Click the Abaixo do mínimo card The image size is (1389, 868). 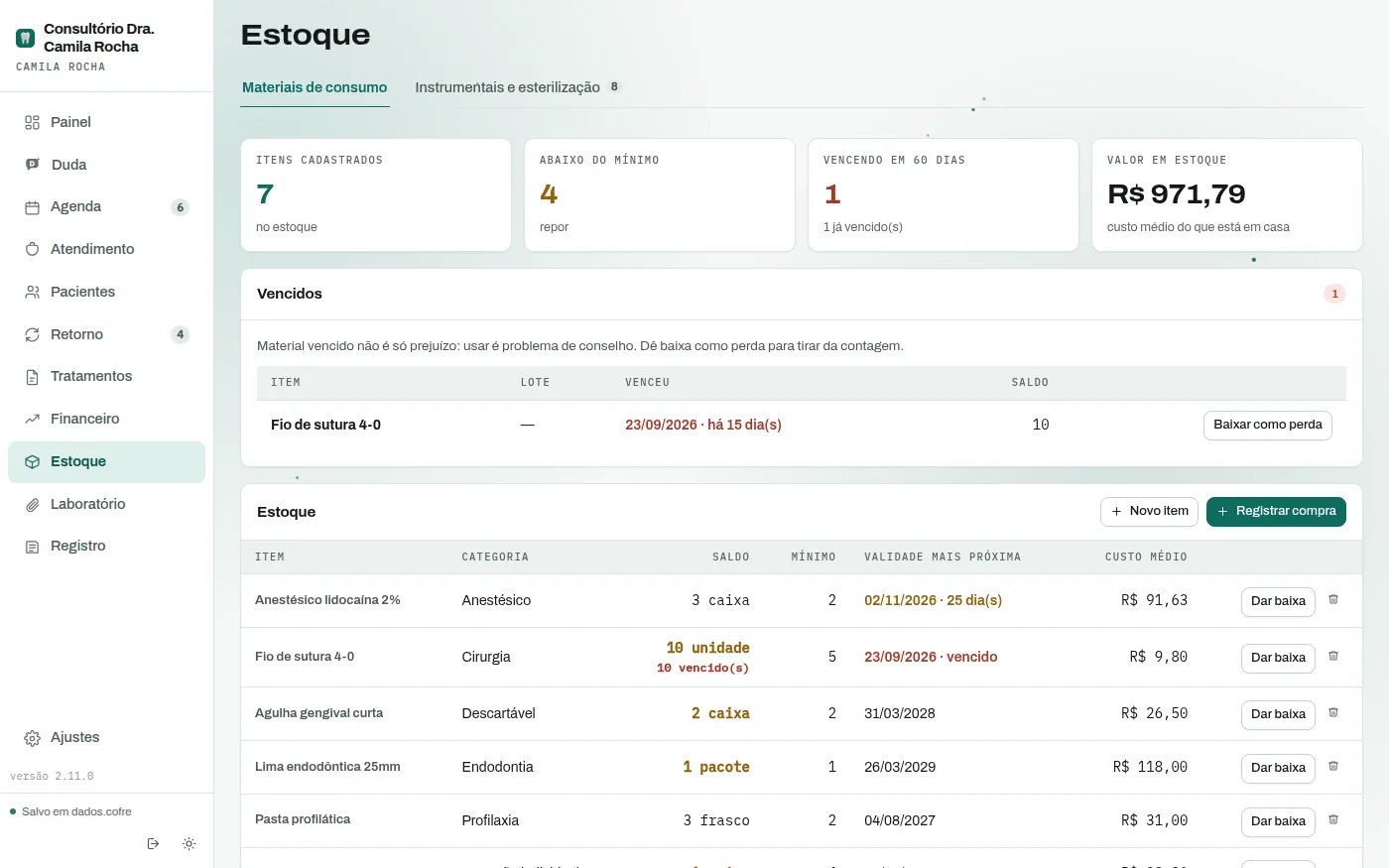tap(660, 194)
